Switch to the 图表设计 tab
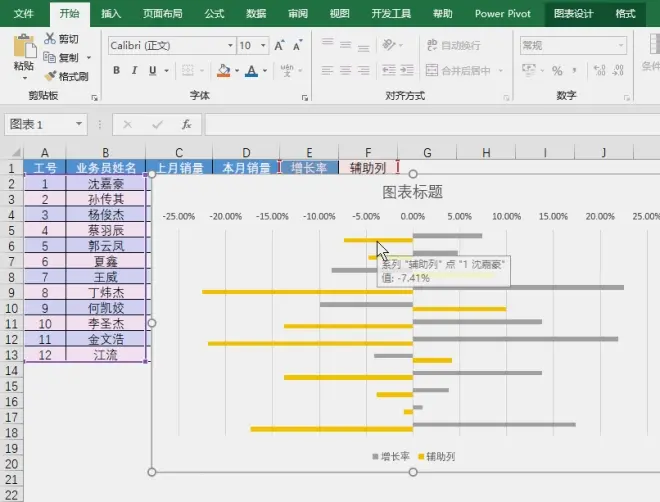 pyautogui.click(x=573, y=13)
